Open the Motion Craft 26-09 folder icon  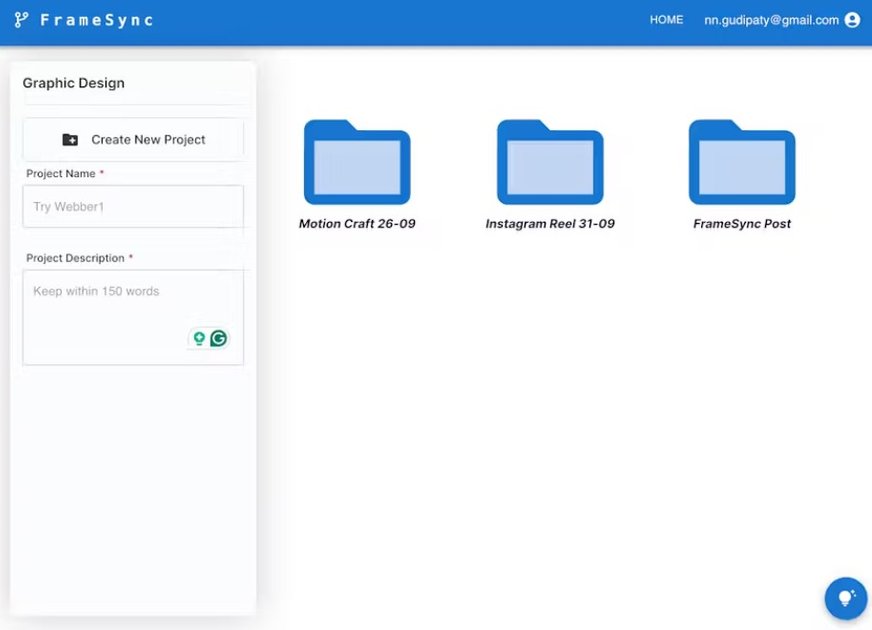point(356,162)
